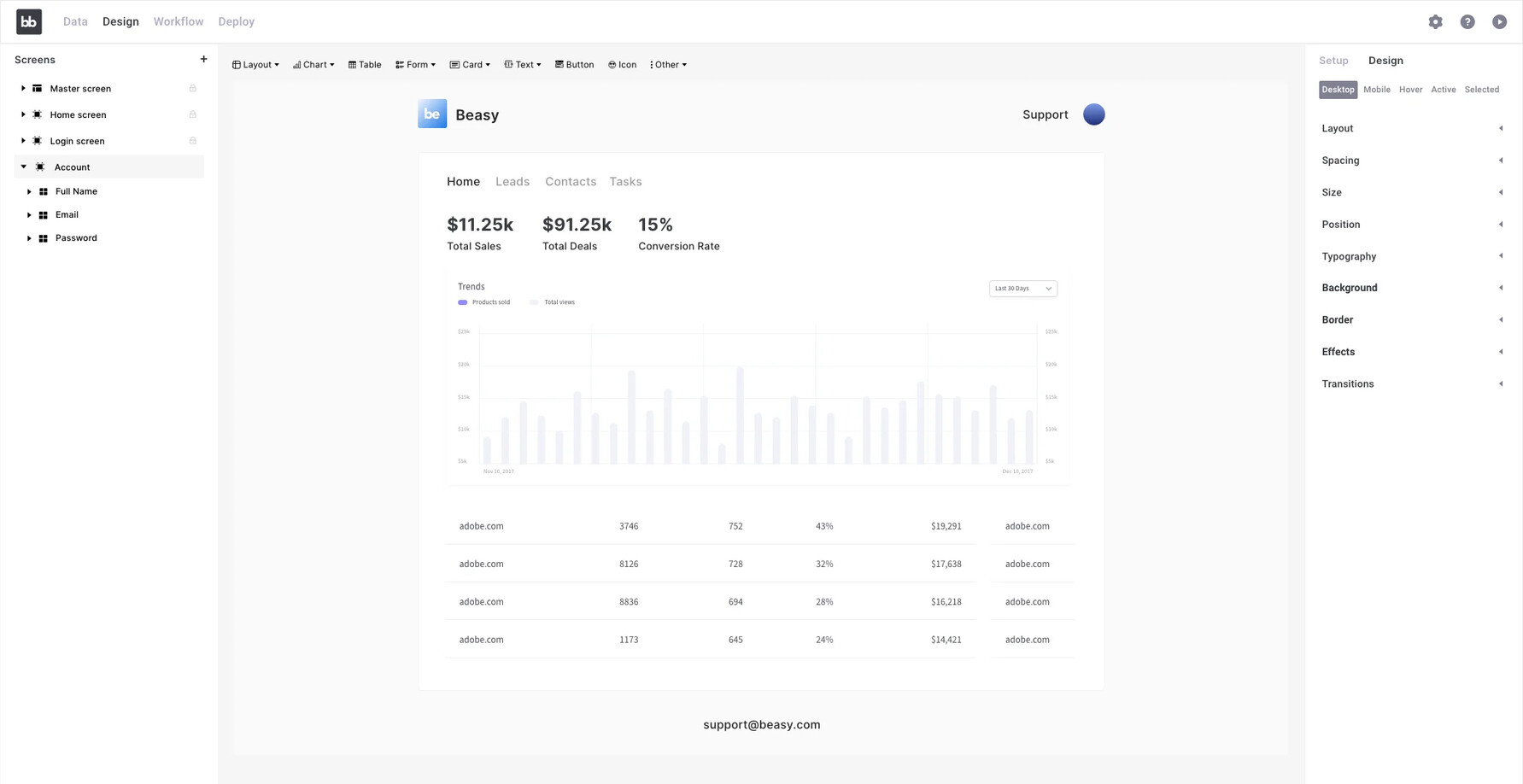The width and height of the screenshot is (1523, 784).
Task: Open the Last 30 Days dropdown
Action: point(1022,289)
